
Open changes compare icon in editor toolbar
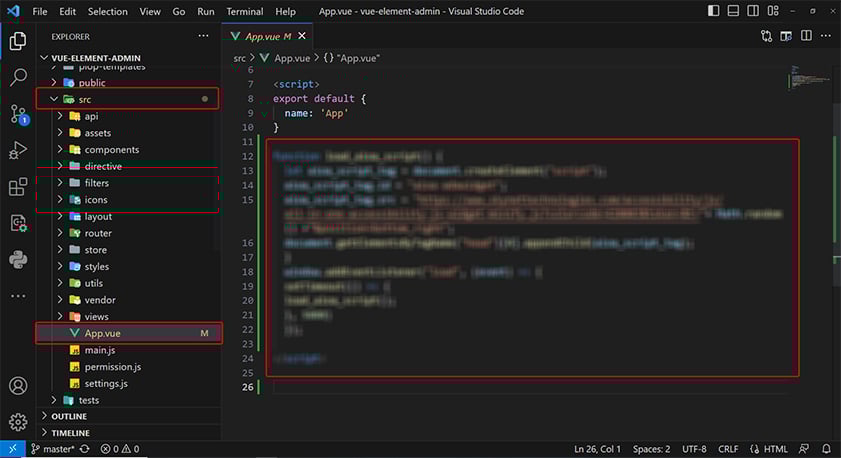coord(766,36)
